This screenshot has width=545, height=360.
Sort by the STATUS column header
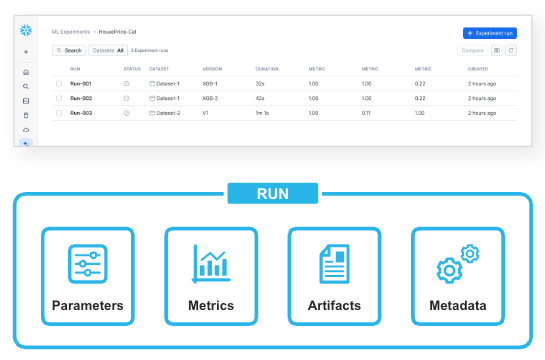tap(132, 69)
